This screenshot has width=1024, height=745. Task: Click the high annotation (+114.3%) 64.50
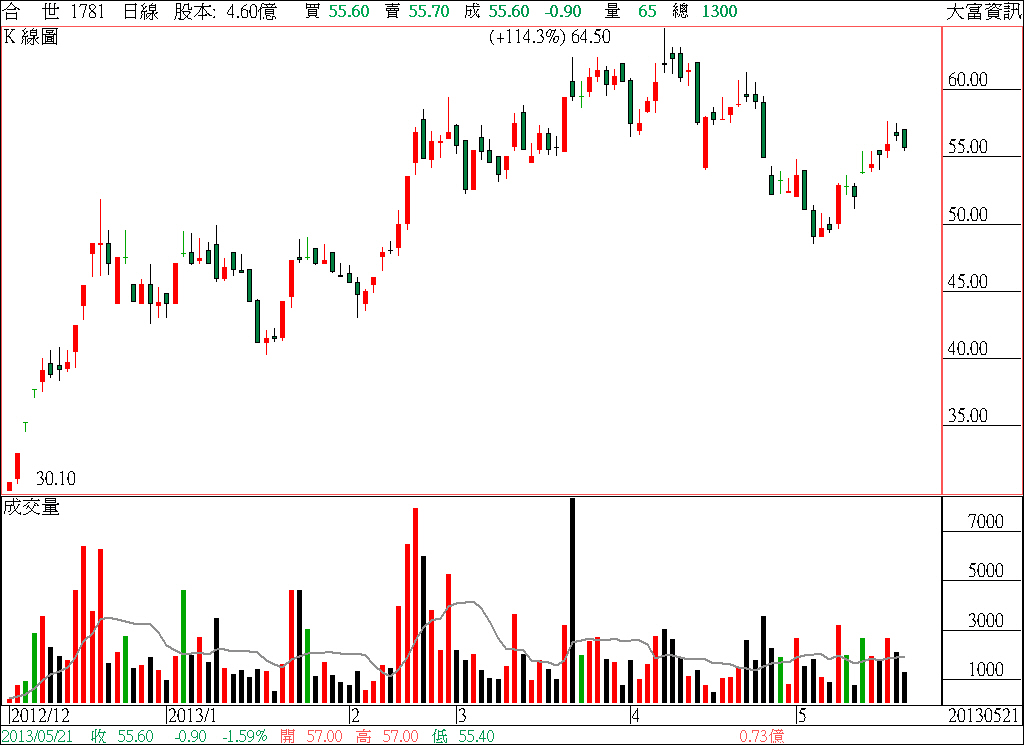tap(550, 37)
